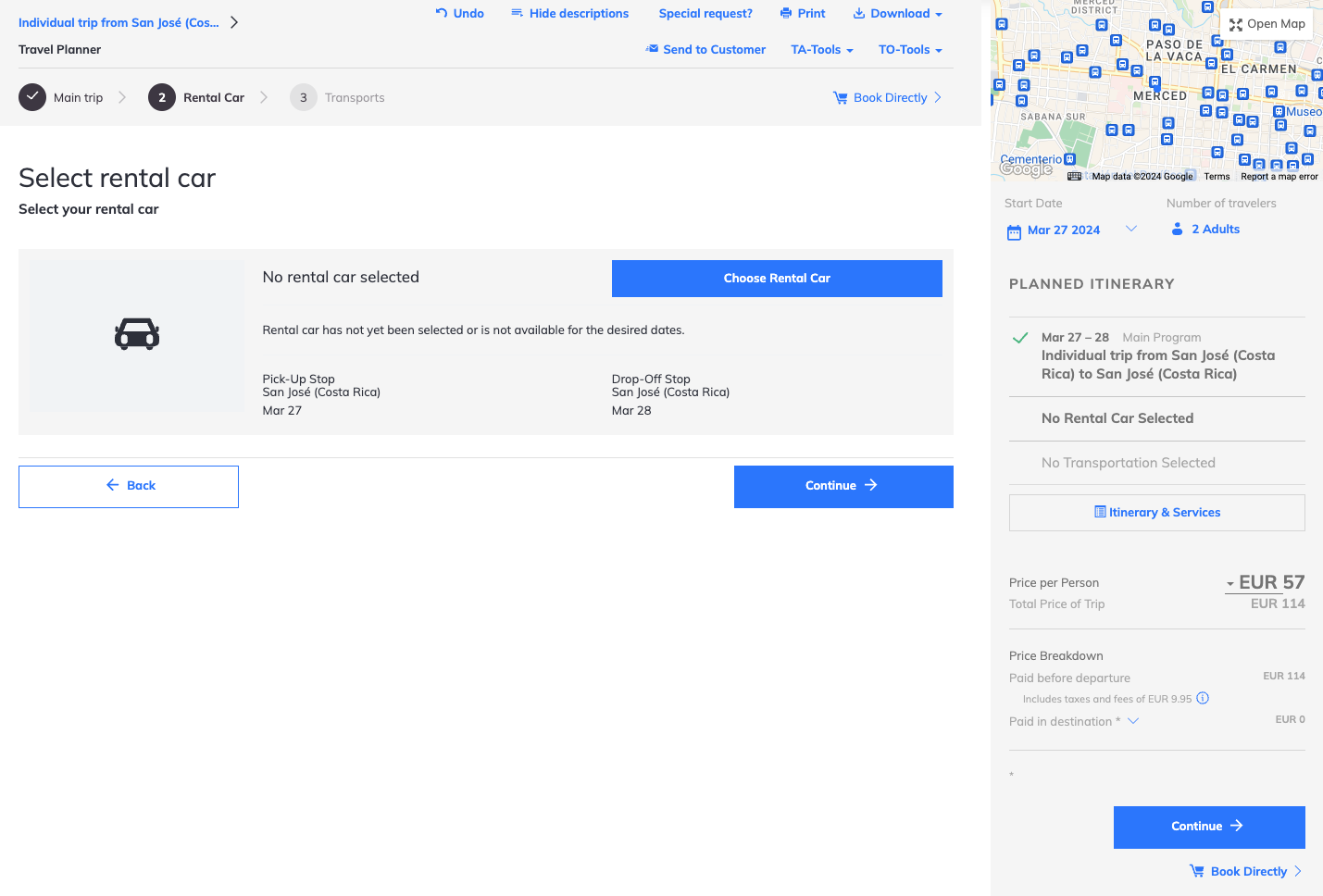The height and width of the screenshot is (896, 1323).
Task: Click the checked Main trip step circle
Action: 32,97
